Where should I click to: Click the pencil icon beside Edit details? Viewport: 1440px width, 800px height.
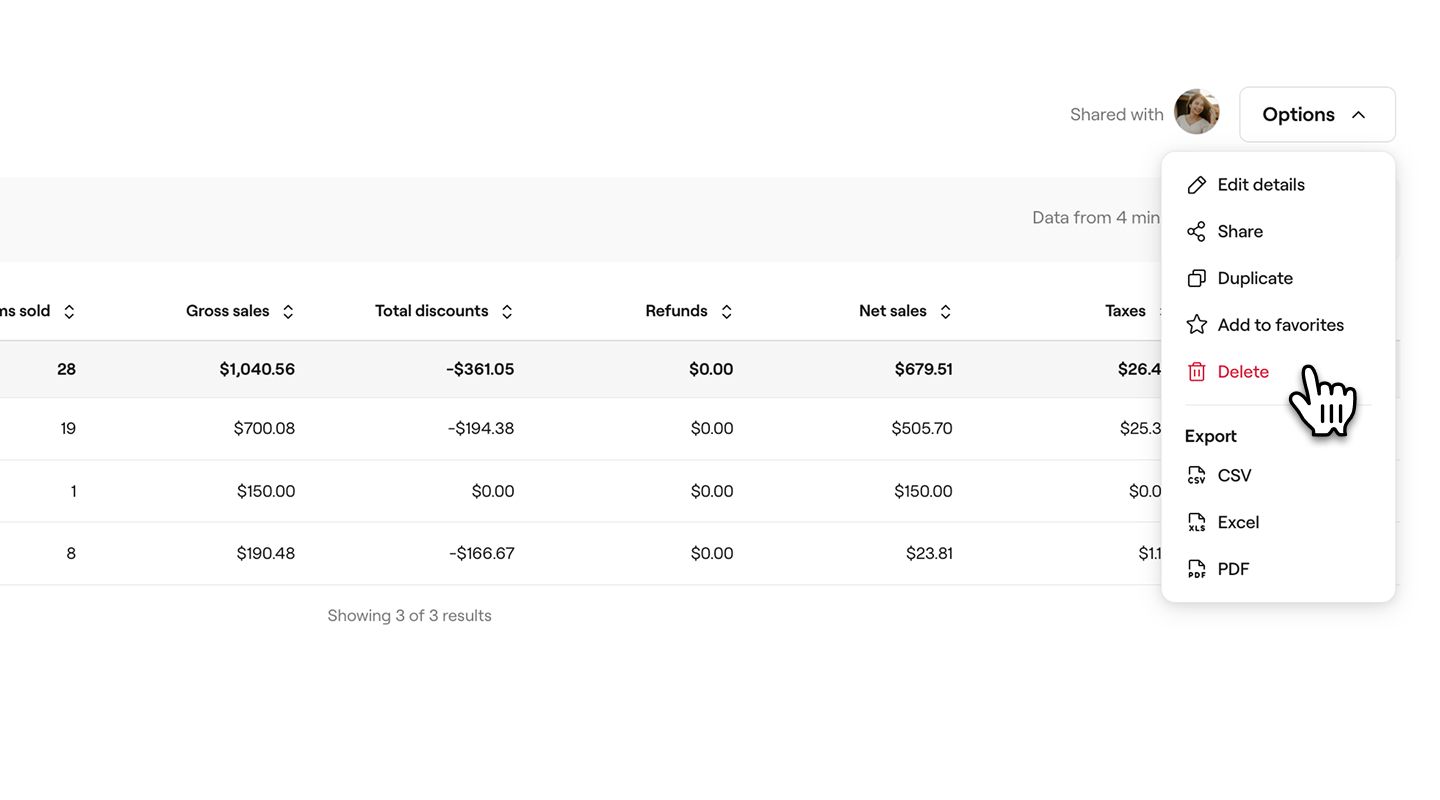1196,185
